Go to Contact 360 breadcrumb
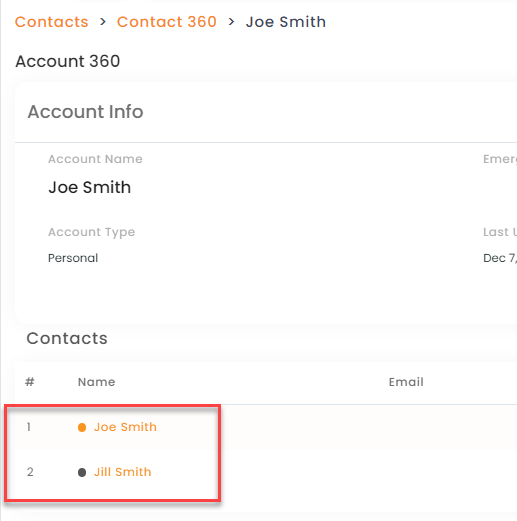This screenshot has height=521, width=517. coord(167,22)
